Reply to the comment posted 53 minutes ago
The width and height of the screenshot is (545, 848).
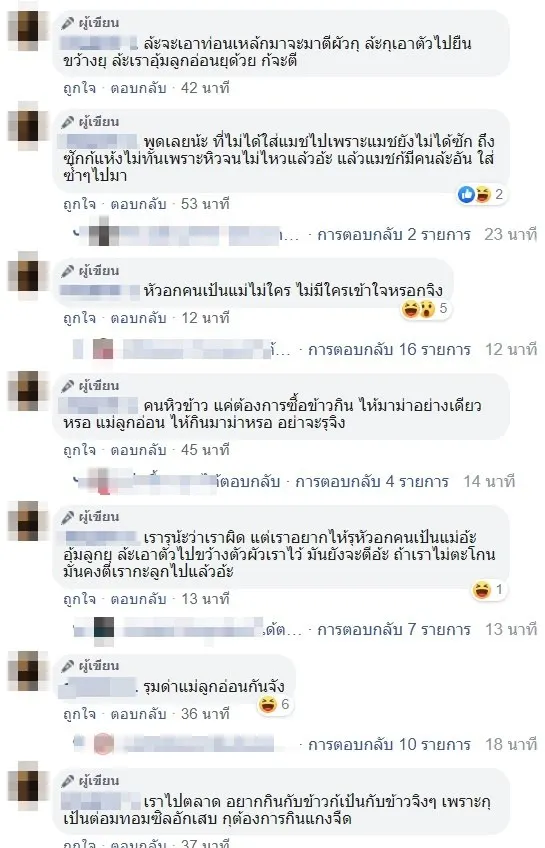pos(138,204)
